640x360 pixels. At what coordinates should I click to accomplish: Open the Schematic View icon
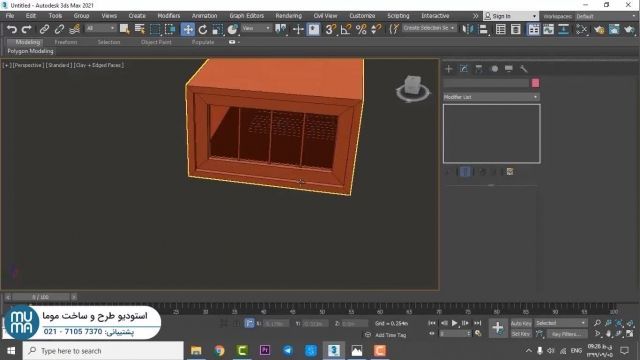coord(564,29)
